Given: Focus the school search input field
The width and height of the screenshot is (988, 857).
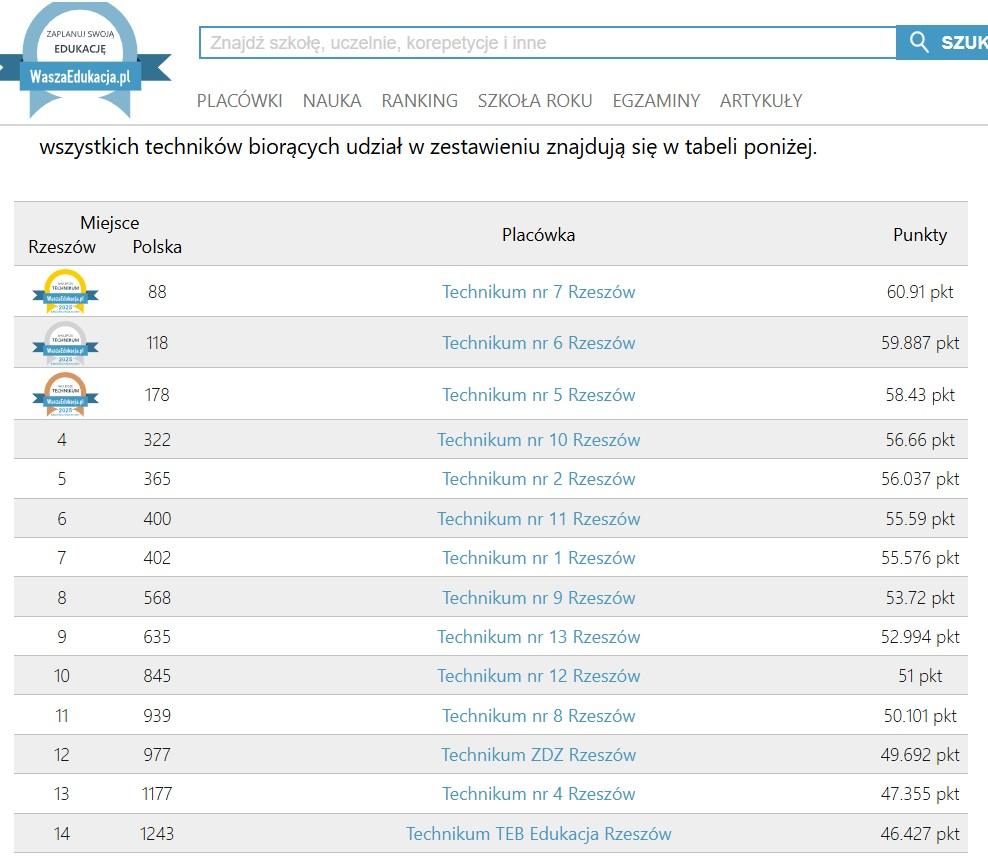Looking at the screenshot, I should coord(547,43).
